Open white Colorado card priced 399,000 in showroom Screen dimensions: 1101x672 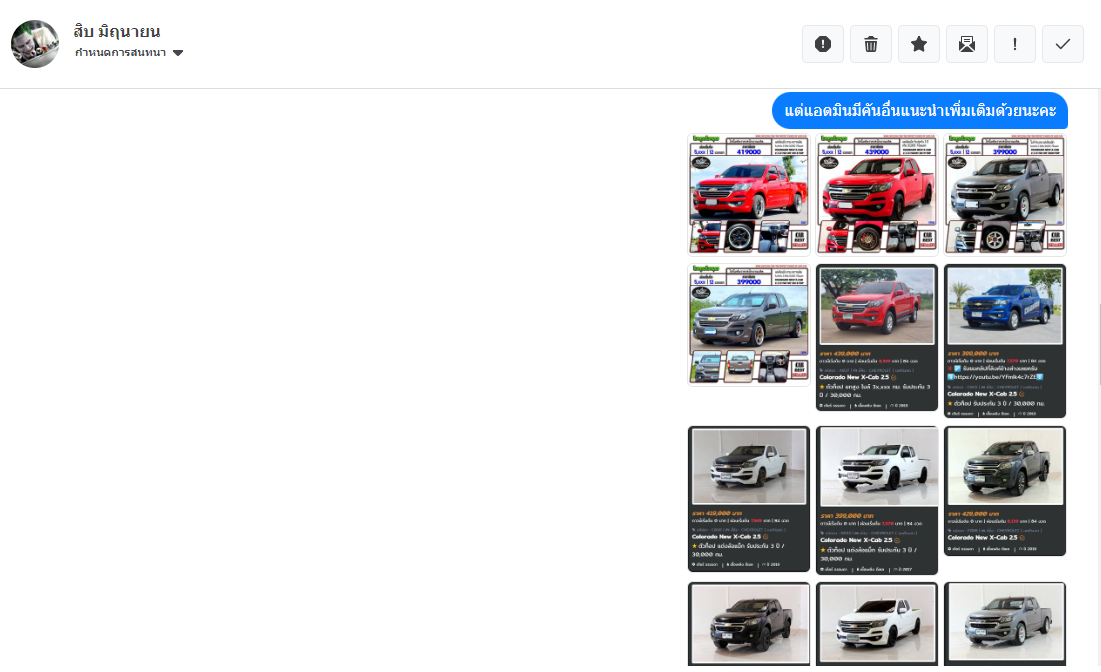point(876,501)
